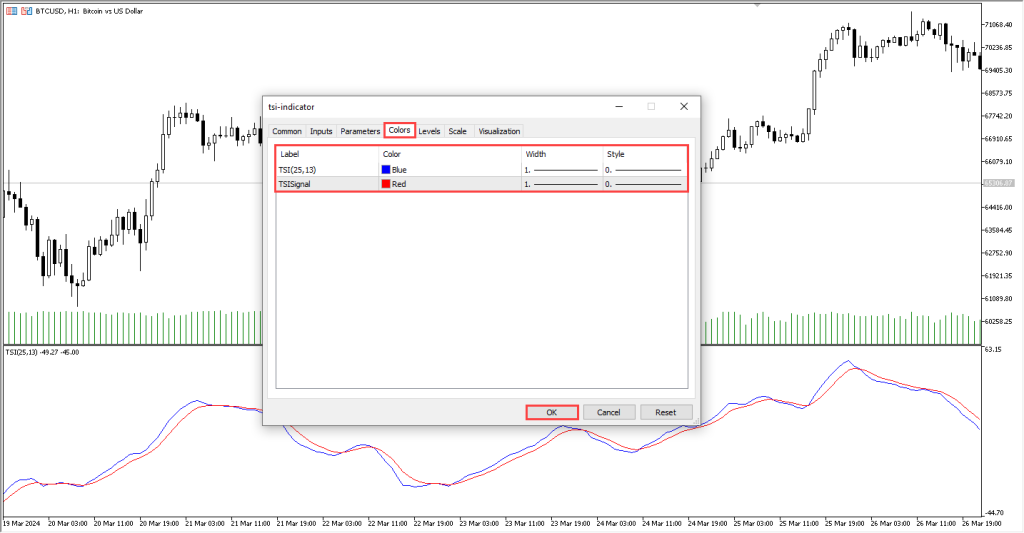The width and height of the screenshot is (1024, 533).
Task: Click the chart type icon next to BTCUSD
Action: click(x=26, y=11)
